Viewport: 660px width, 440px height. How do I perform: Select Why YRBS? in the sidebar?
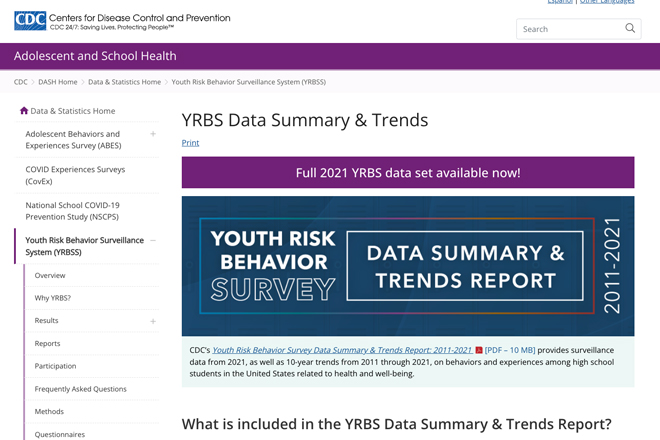click(x=53, y=298)
